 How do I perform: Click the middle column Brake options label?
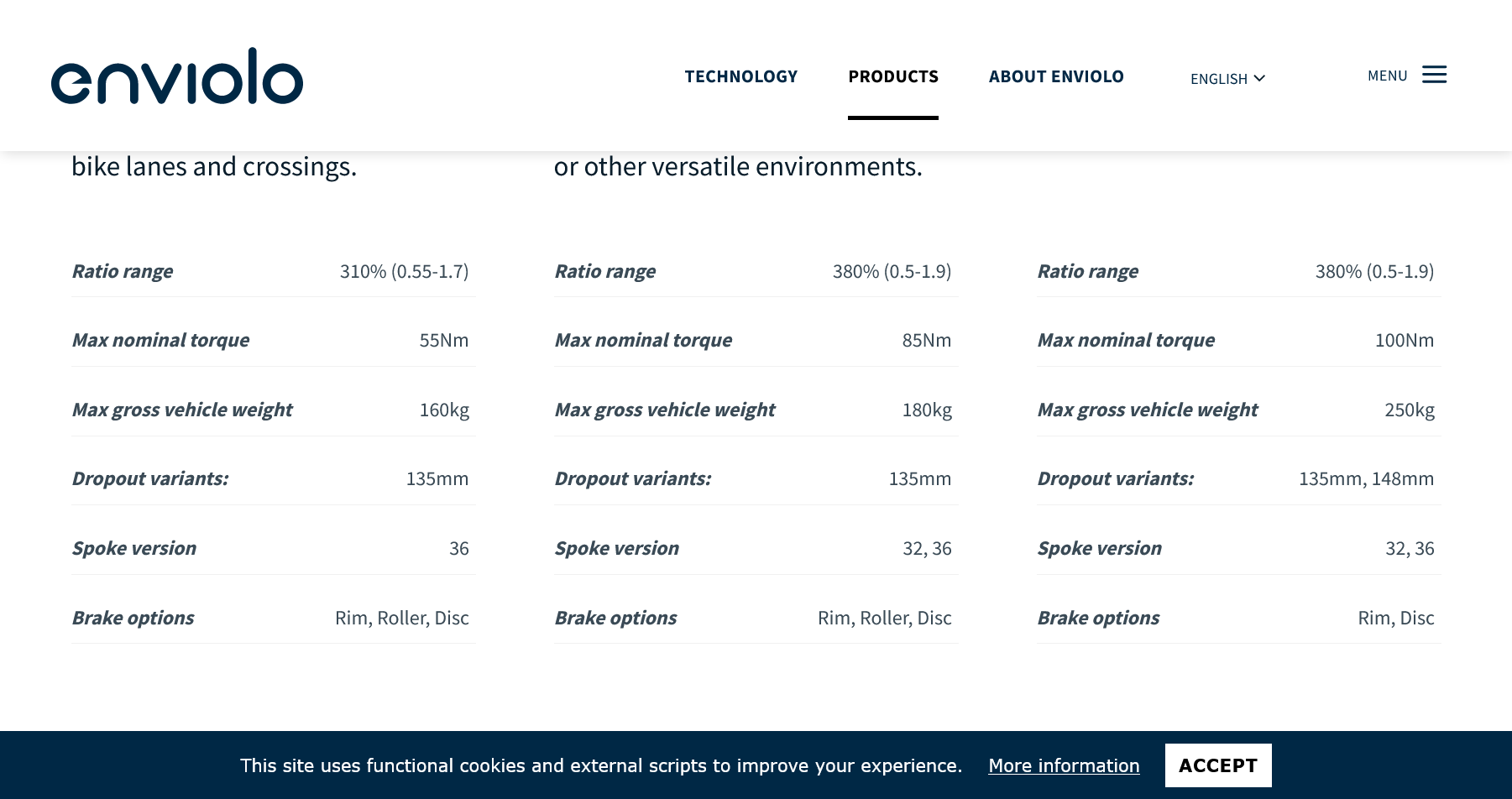point(615,618)
